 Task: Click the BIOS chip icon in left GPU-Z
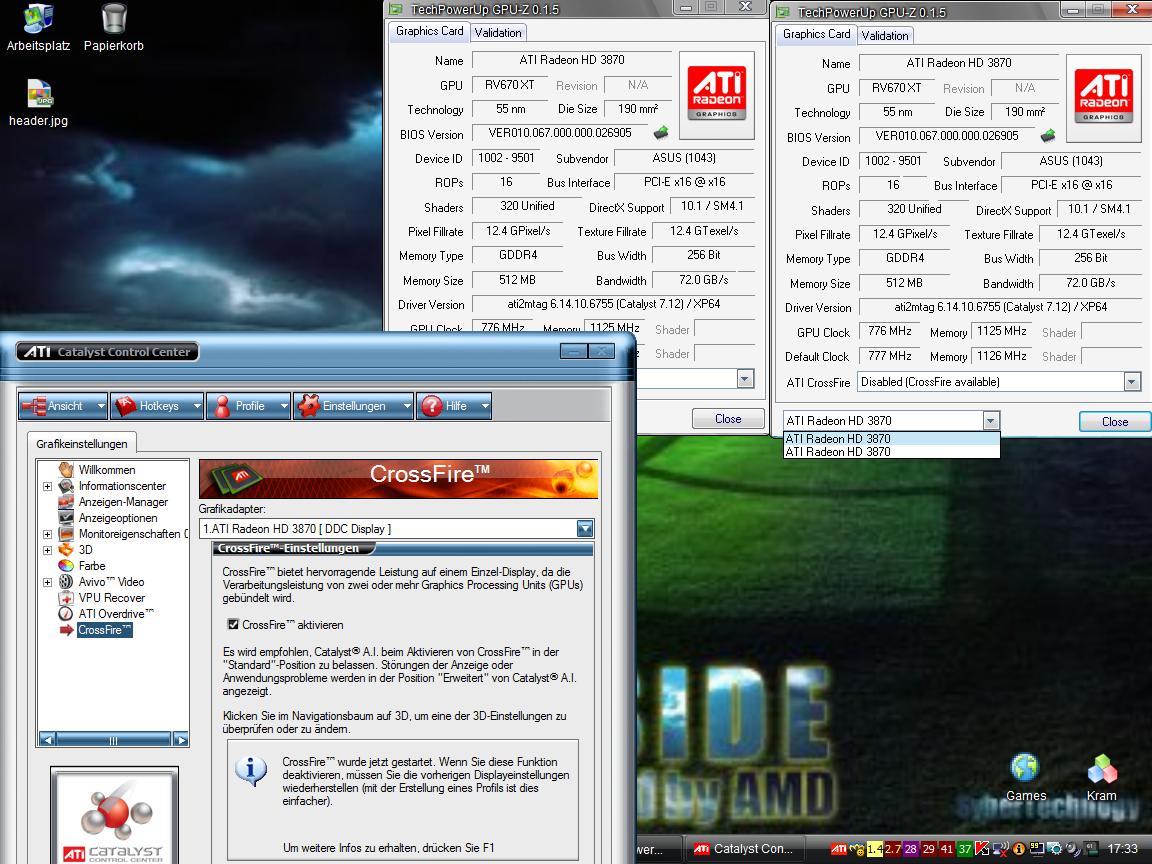661,133
